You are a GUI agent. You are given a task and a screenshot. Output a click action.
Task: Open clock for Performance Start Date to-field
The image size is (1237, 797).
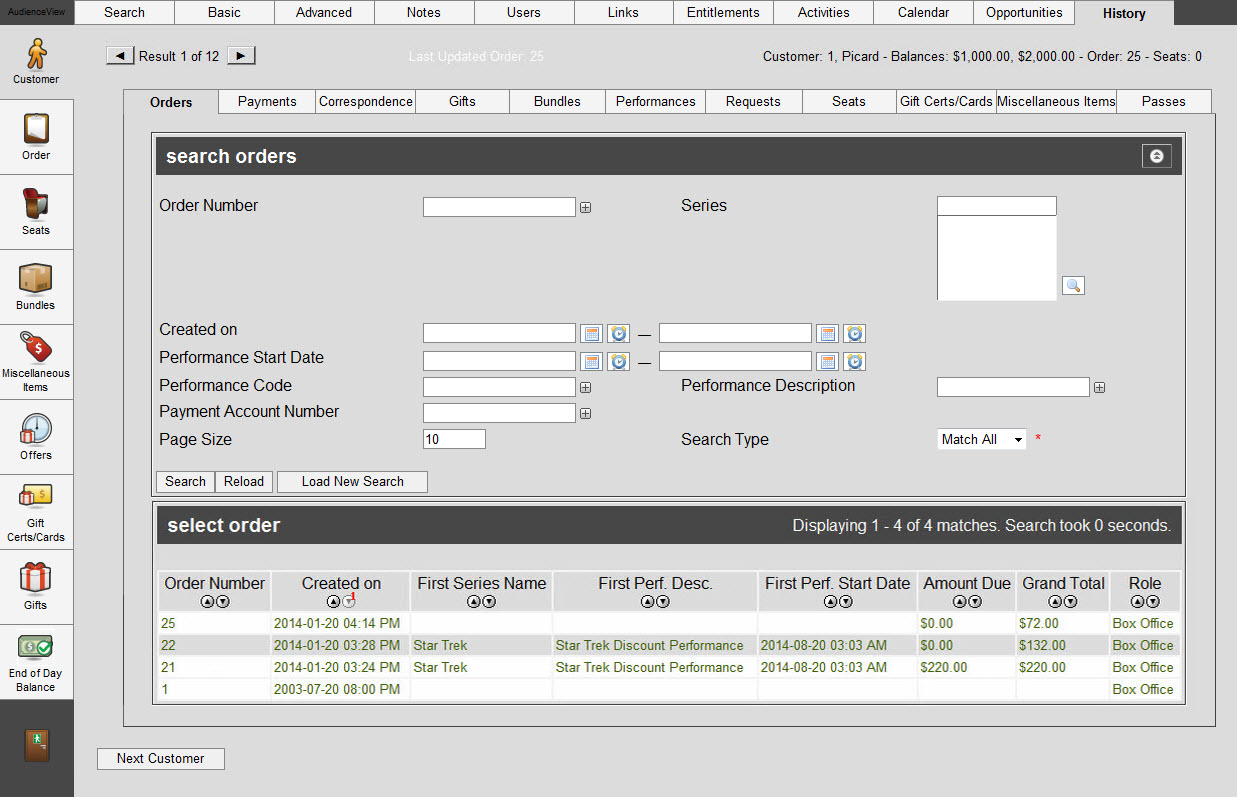tap(854, 362)
